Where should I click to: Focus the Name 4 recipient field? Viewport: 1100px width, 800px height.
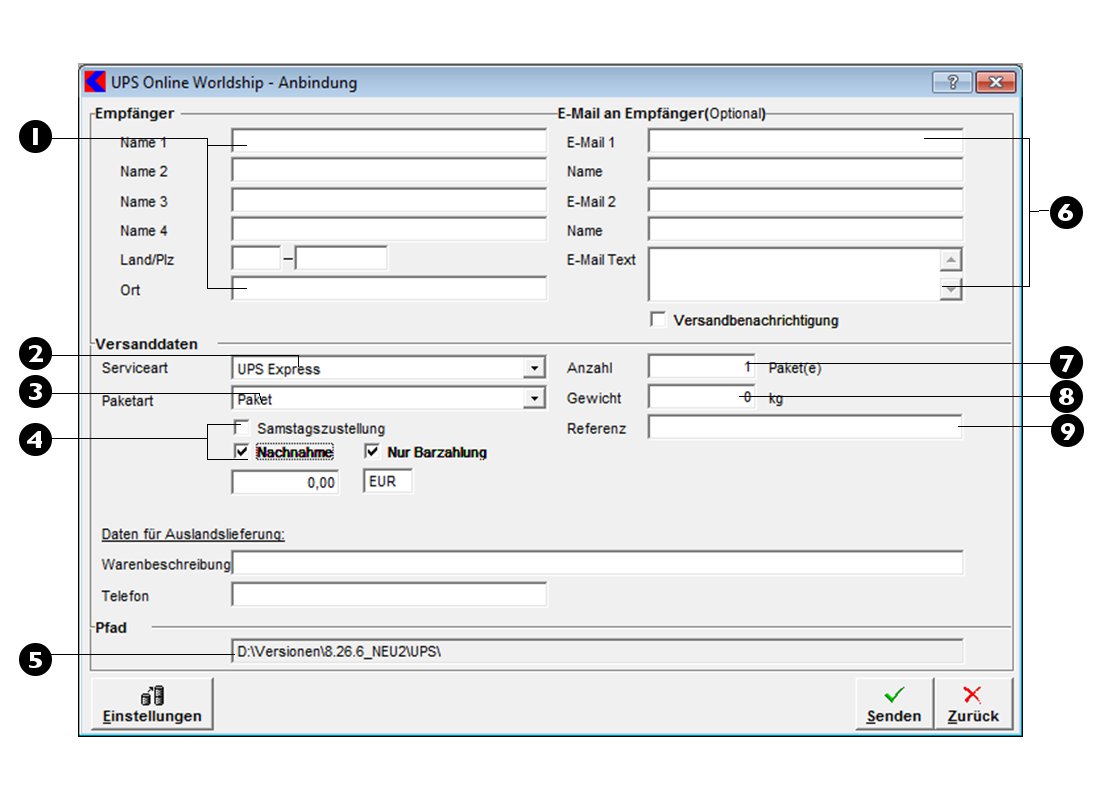pyautogui.click(x=389, y=230)
